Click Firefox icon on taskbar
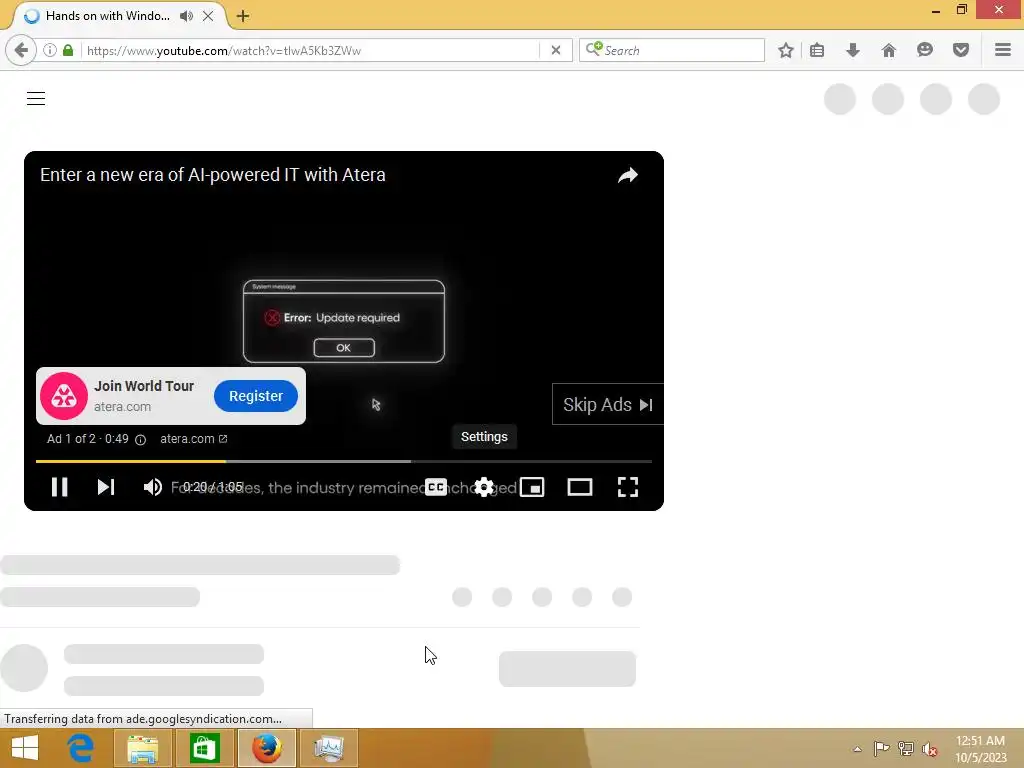 click(266, 748)
